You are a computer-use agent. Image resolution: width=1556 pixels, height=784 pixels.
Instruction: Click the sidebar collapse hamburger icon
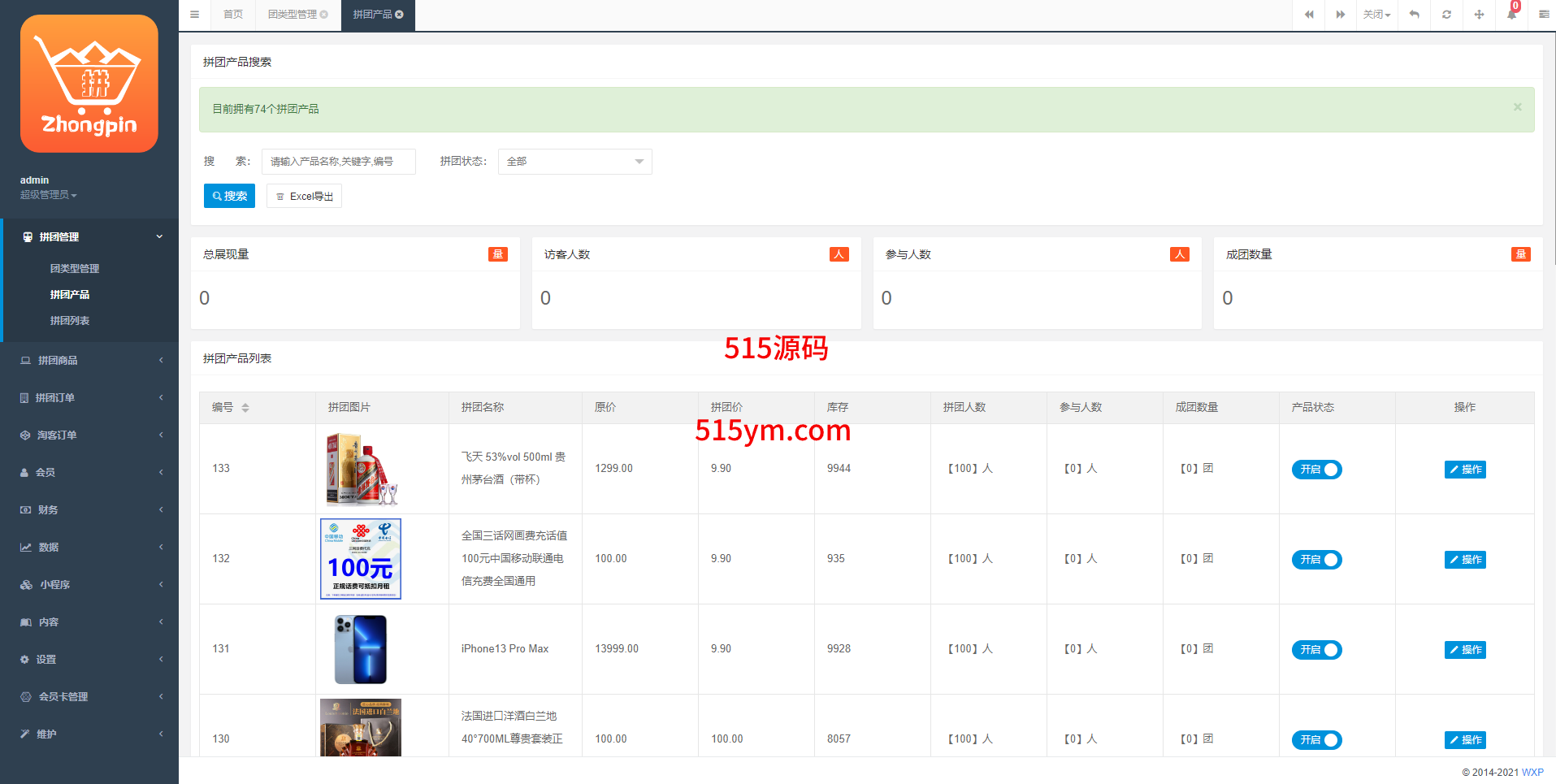194,15
